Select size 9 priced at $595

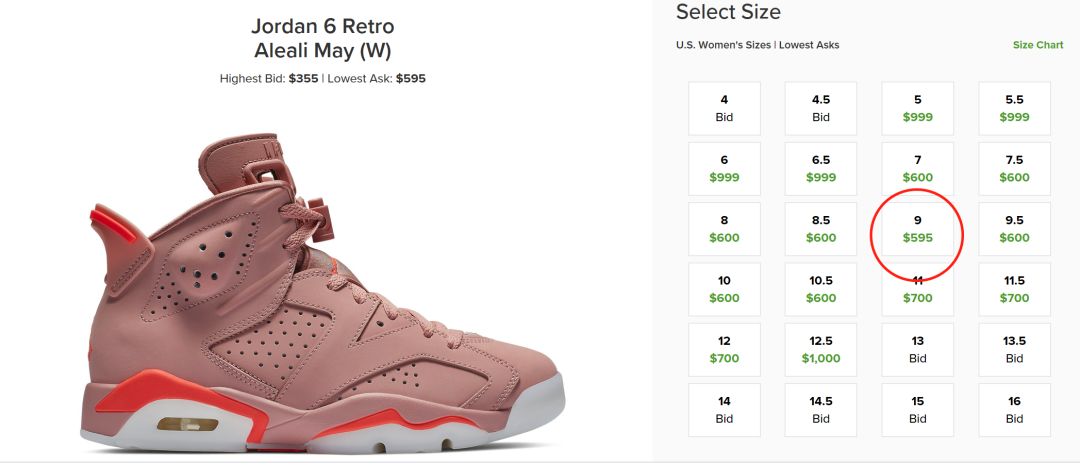click(x=917, y=229)
